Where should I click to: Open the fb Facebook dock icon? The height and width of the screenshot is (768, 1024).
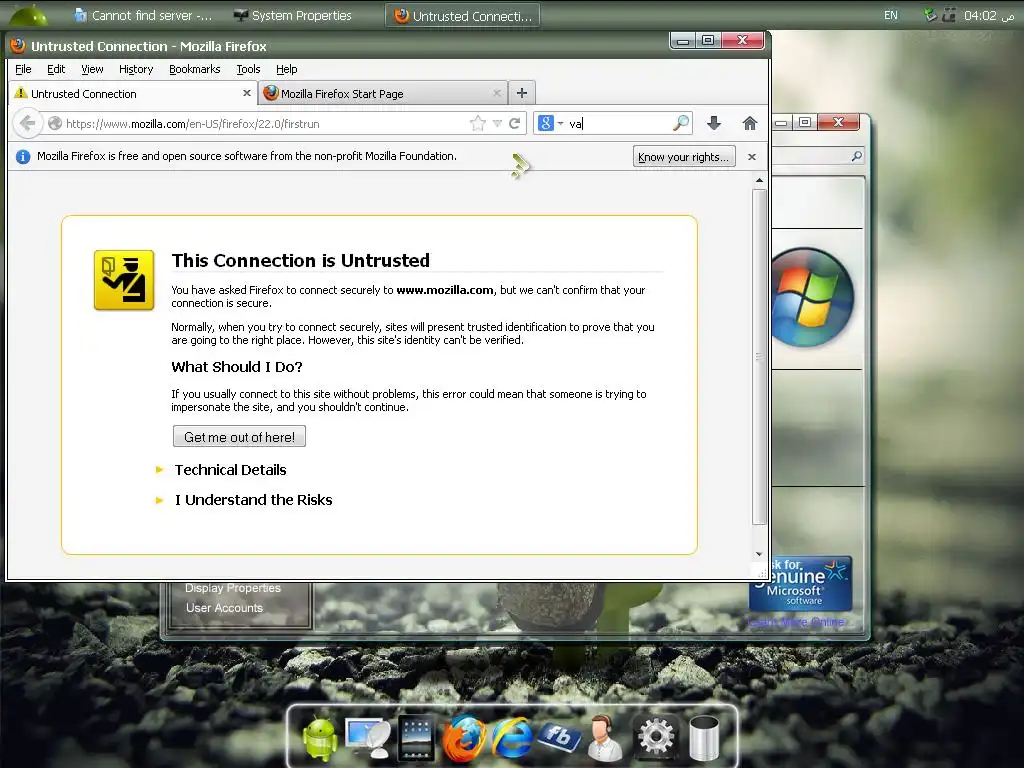(x=559, y=737)
